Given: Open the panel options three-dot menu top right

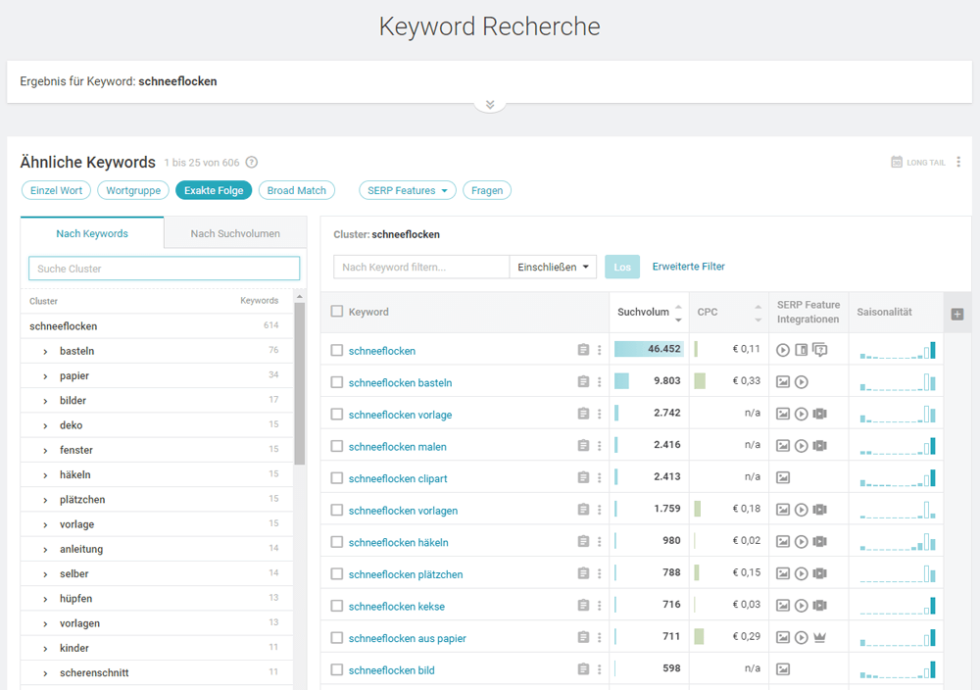Looking at the screenshot, I should (x=958, y=161).
